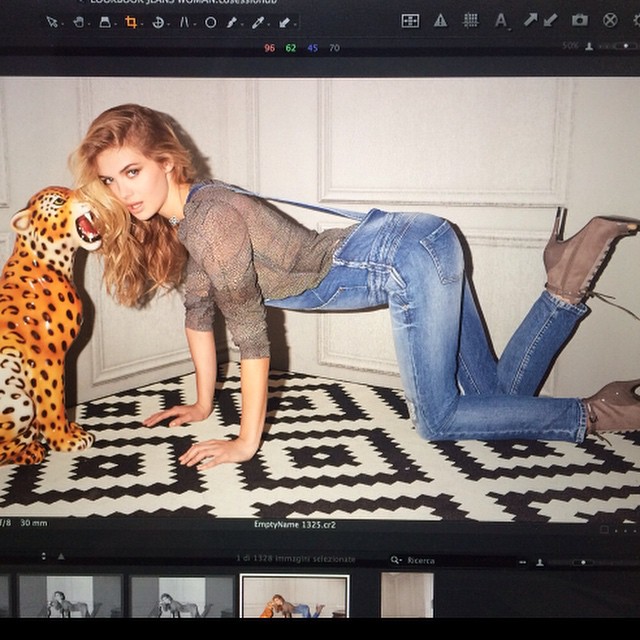The image size is (640, 640).
Task: Select the first grayscale thumbnail in filmstrip
Action: (x=69, y=596)
